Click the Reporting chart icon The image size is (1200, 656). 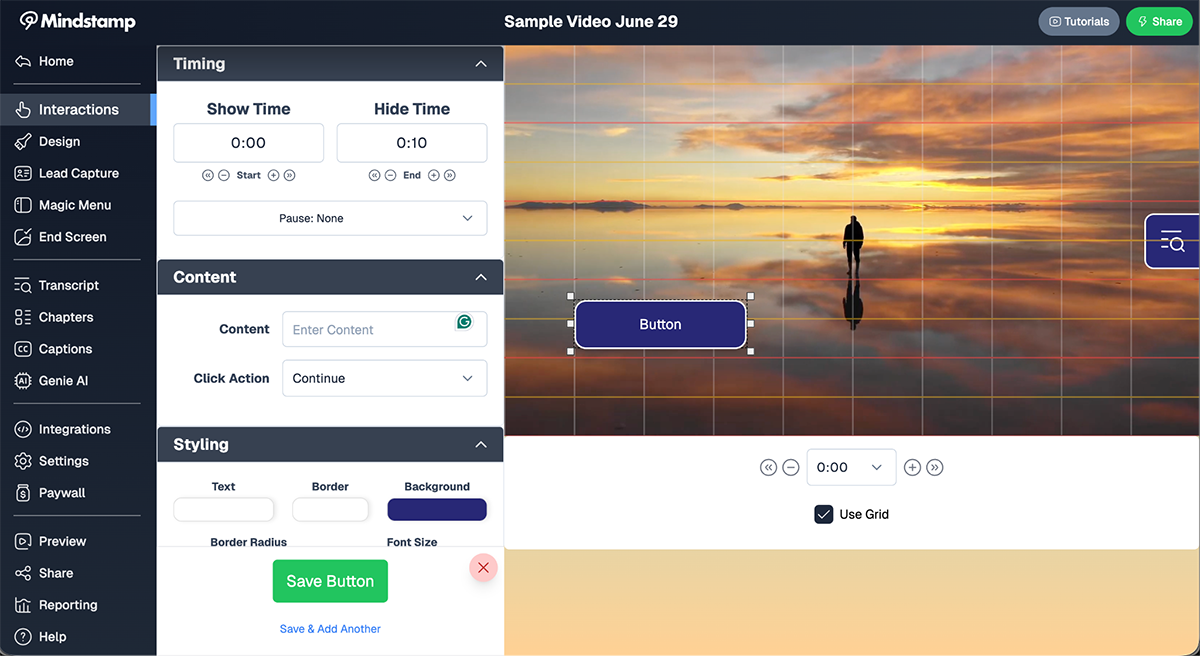(23, 605)
